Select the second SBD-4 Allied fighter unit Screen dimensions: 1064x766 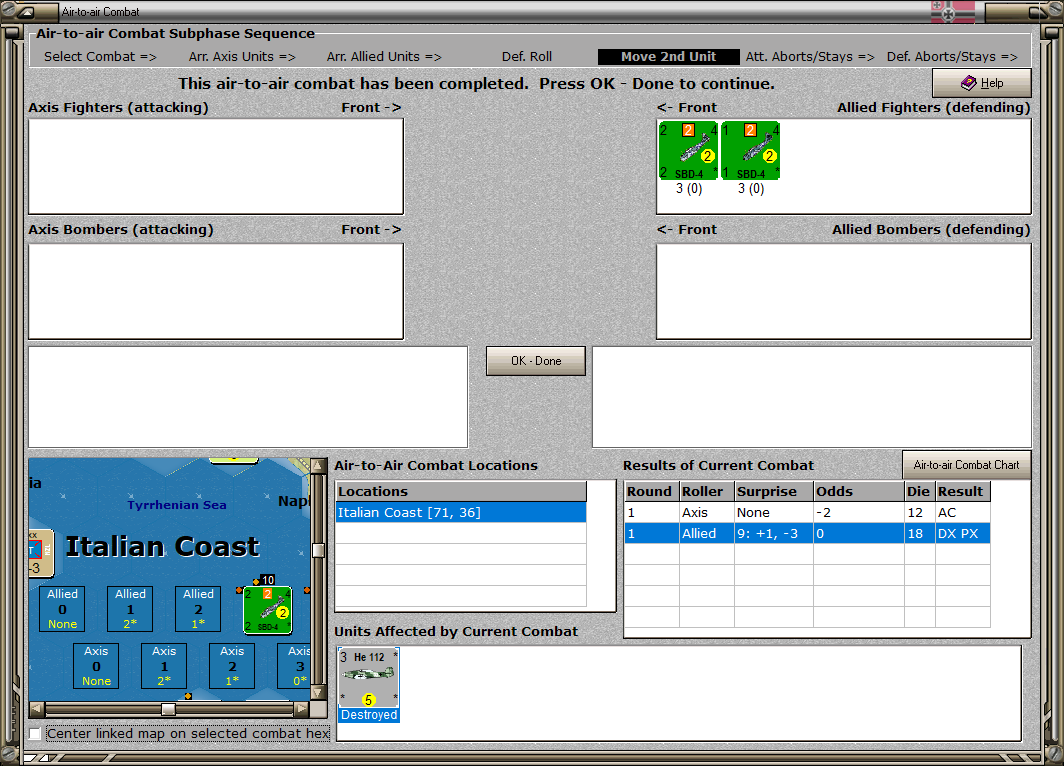[750, 151]
